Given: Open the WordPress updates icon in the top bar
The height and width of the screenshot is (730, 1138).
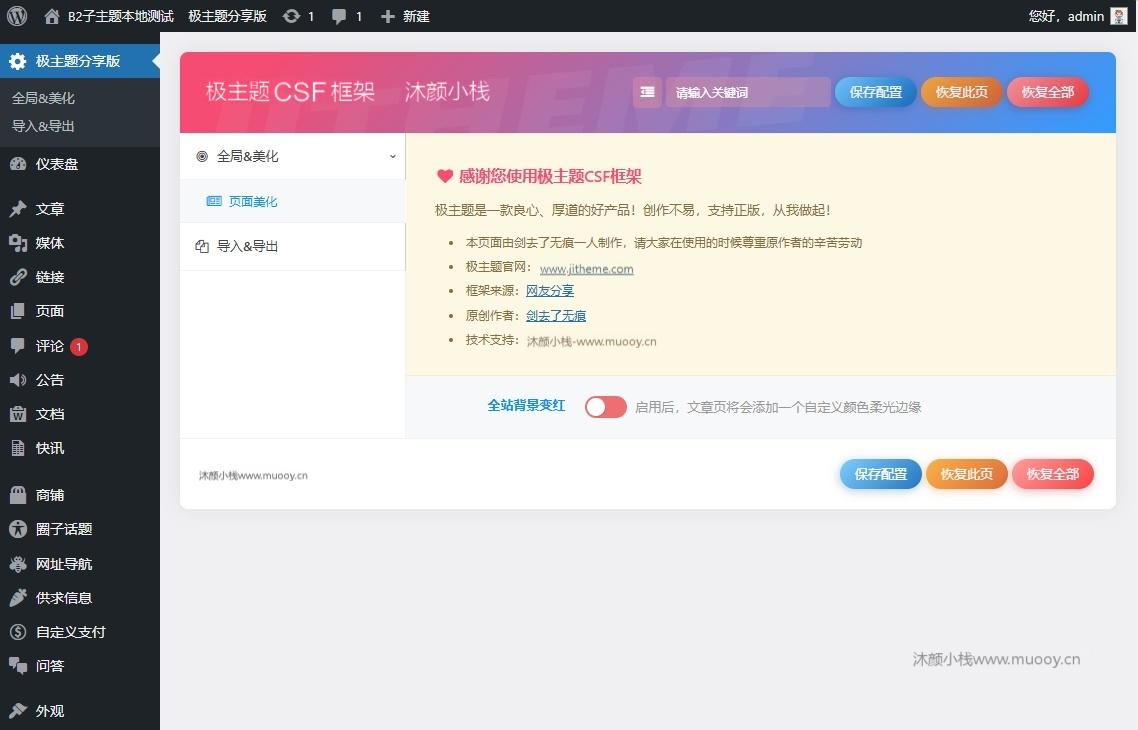Looking at the screenshot, I should click(289, 16).
